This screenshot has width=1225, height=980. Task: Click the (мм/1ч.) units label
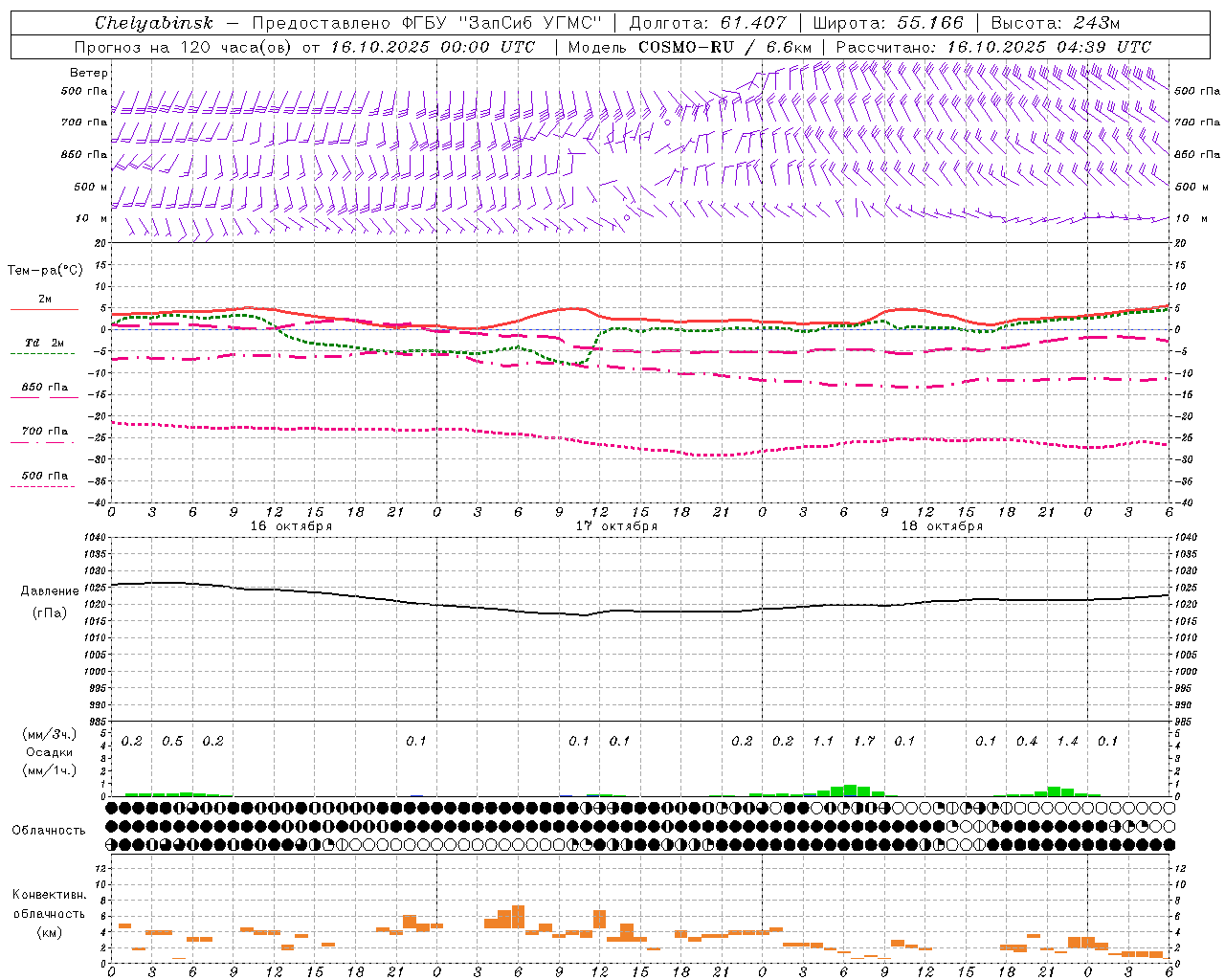tap(50, 770)
